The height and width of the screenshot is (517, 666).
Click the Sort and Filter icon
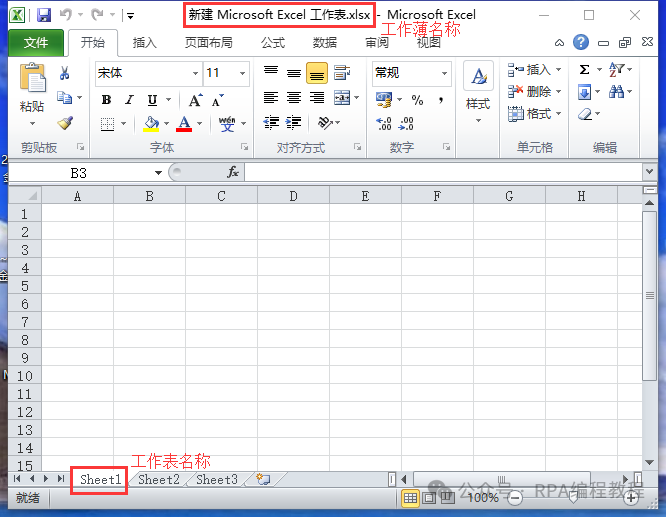(616, 69)
